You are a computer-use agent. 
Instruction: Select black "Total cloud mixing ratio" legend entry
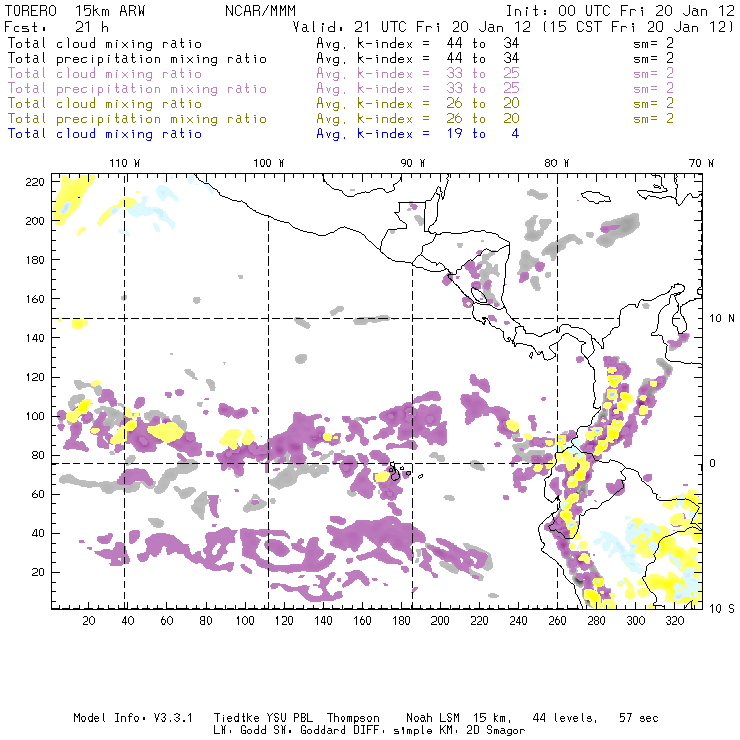click(x=105, y=44)
